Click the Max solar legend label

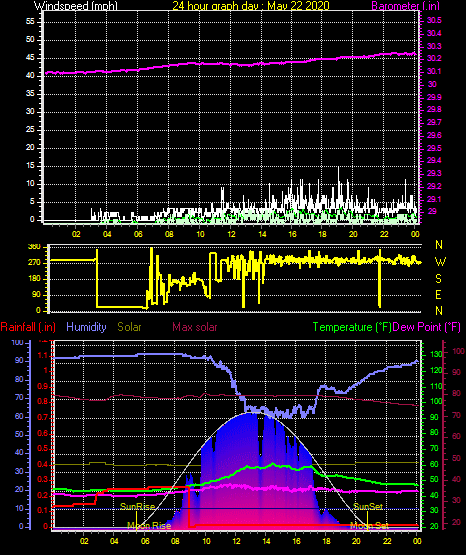[195, 327]
